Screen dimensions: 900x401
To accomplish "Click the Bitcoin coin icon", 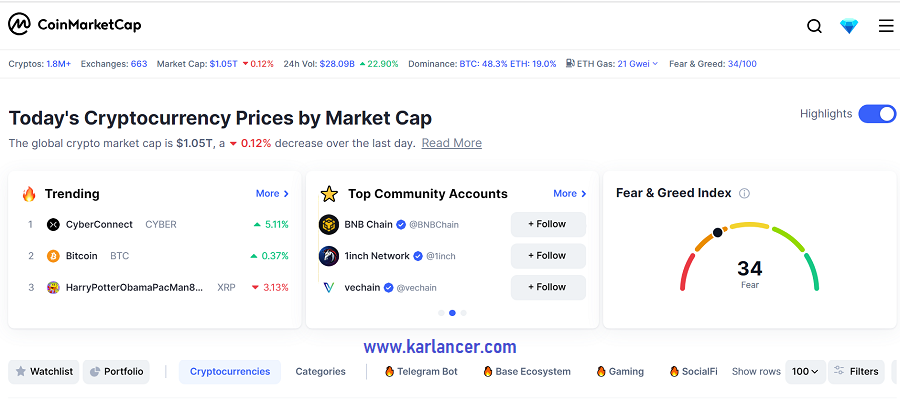I will [x=53, y=256].
